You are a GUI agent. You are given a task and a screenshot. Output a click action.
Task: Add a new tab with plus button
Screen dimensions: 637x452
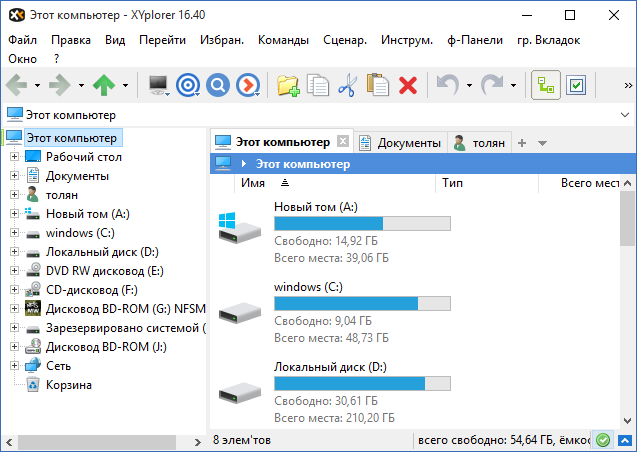(521, 143)
